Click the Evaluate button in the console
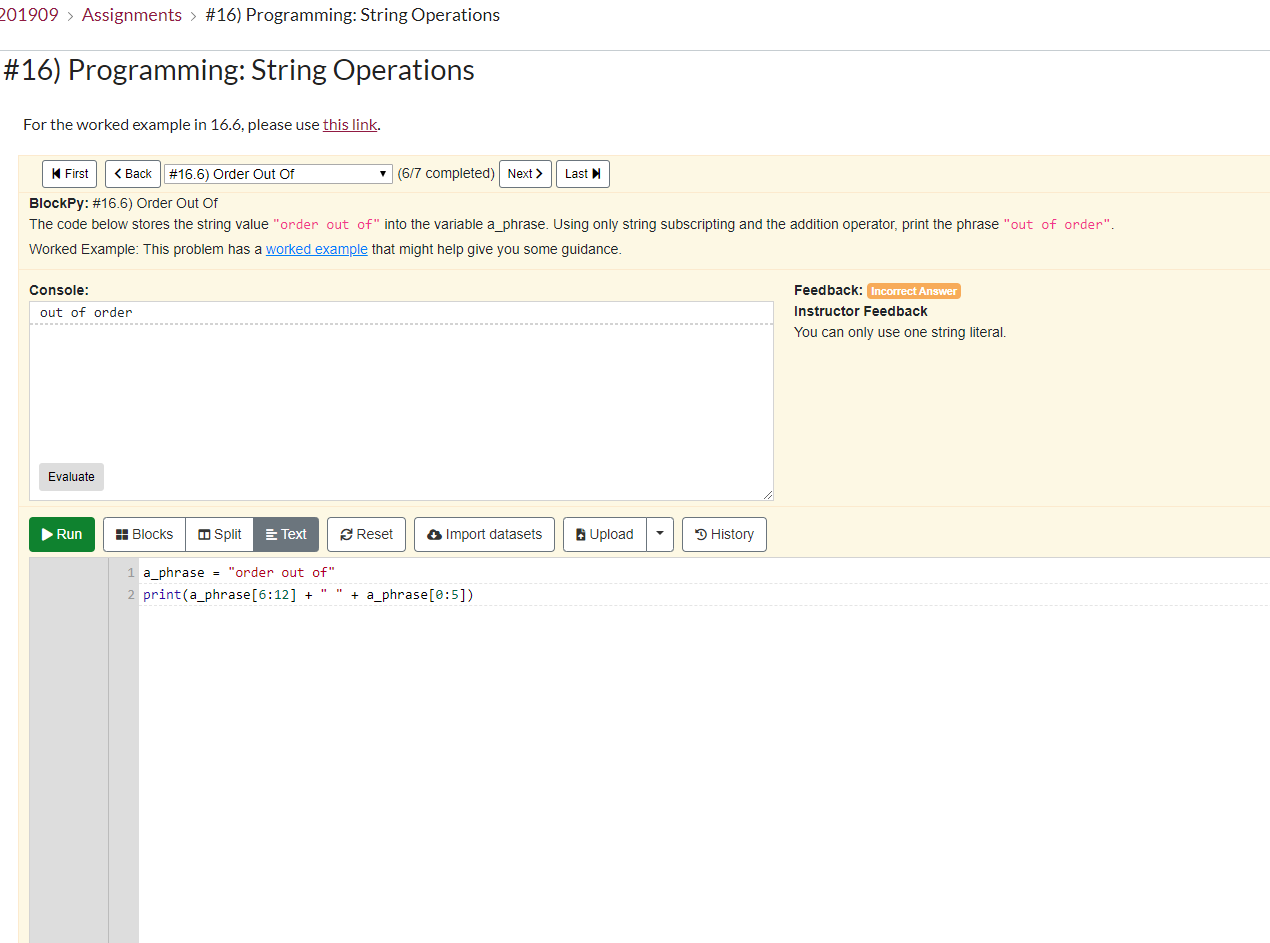Image resolution: width=1270 pixels, height=943 pixels. [x=70, y=477]
